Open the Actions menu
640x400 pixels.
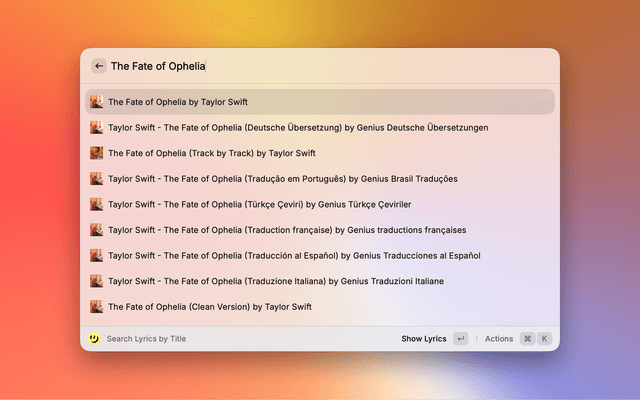499,339
